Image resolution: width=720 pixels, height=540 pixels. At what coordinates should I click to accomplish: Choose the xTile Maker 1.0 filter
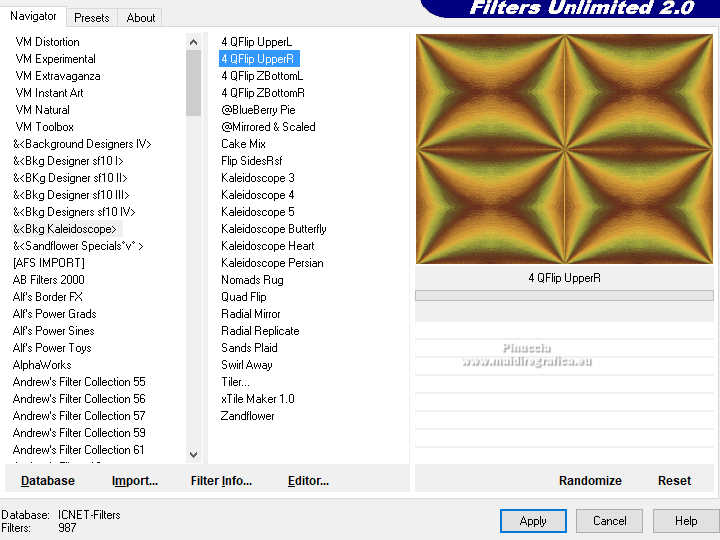click(x=258, y=399)
